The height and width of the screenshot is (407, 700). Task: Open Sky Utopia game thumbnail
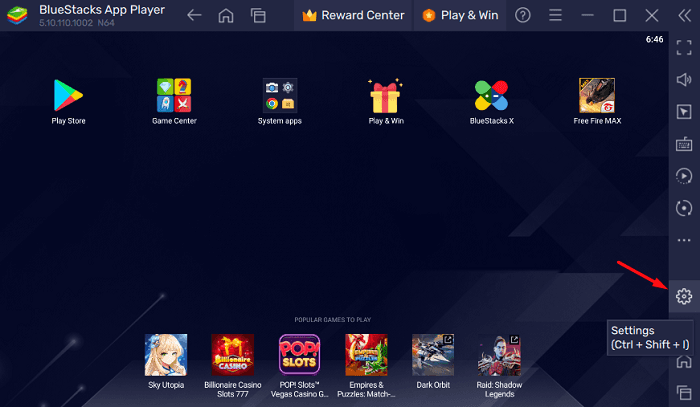[166, 355]
